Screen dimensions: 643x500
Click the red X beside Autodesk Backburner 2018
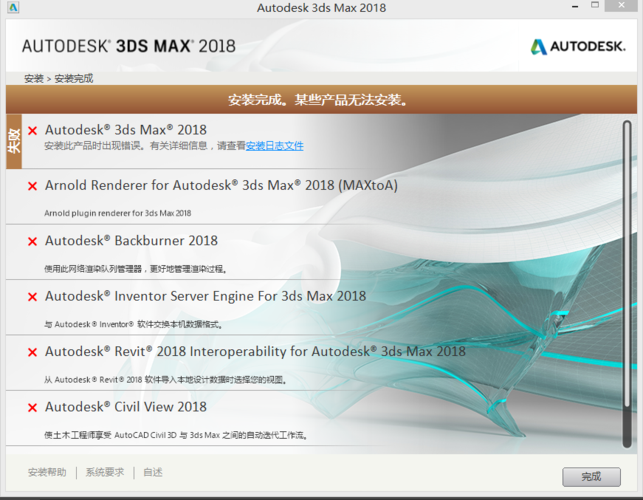[x=32, y=241]
